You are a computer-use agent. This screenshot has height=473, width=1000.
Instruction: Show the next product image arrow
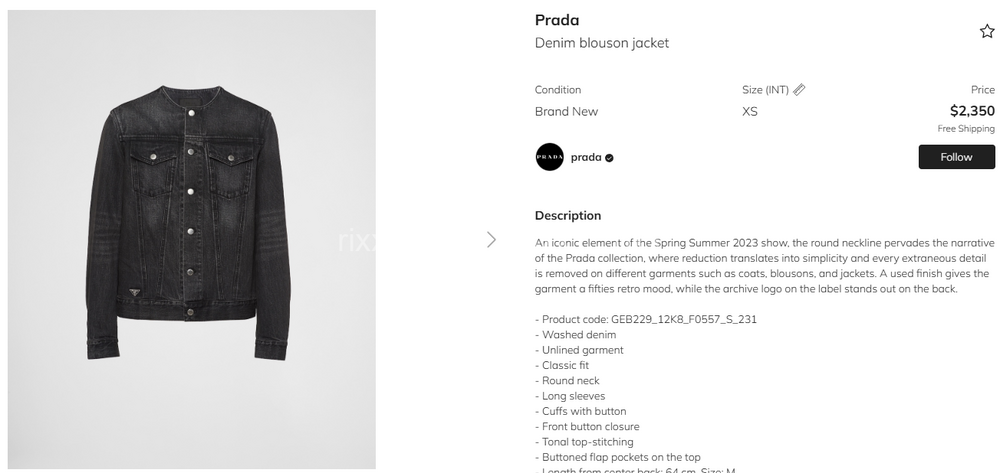pos(491,240)
